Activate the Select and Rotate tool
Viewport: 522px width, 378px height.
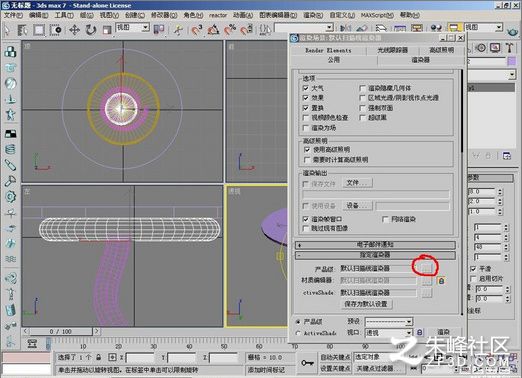pyautogui.click(x=90, y=30)
